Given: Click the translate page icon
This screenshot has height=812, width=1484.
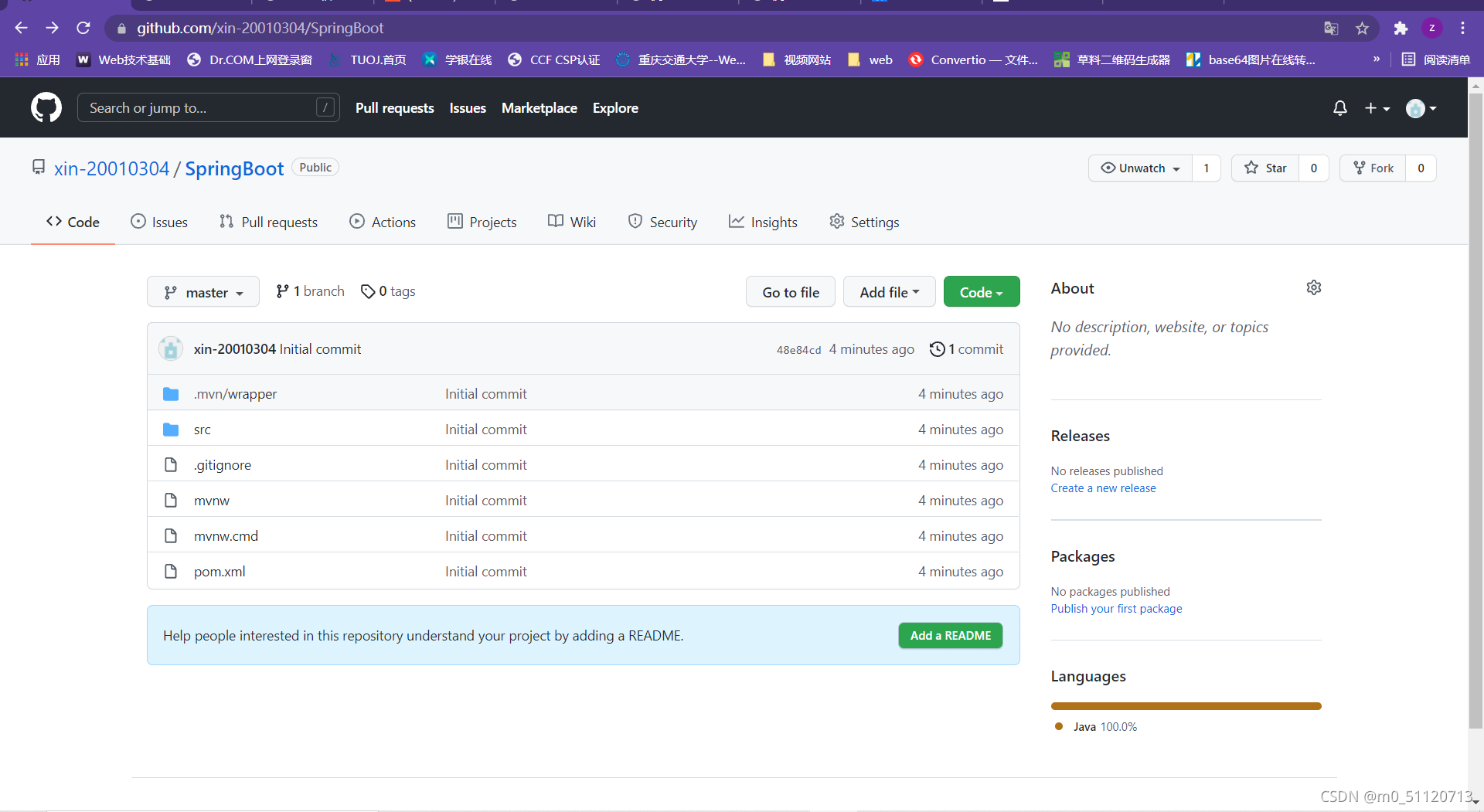Looking at the screenshot, I should point(1331,29).
